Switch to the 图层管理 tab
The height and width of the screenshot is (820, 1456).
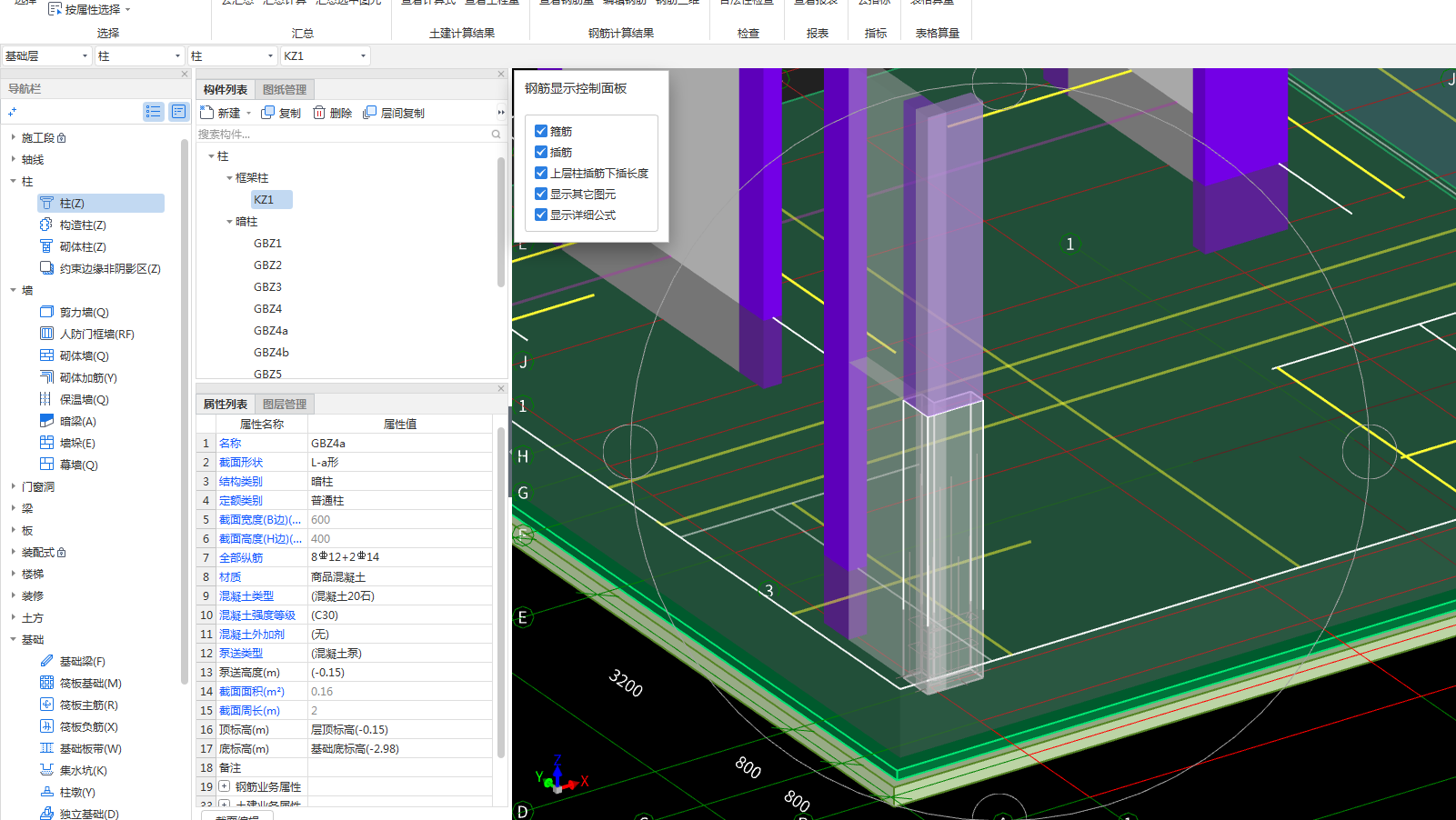coord(285,404)
